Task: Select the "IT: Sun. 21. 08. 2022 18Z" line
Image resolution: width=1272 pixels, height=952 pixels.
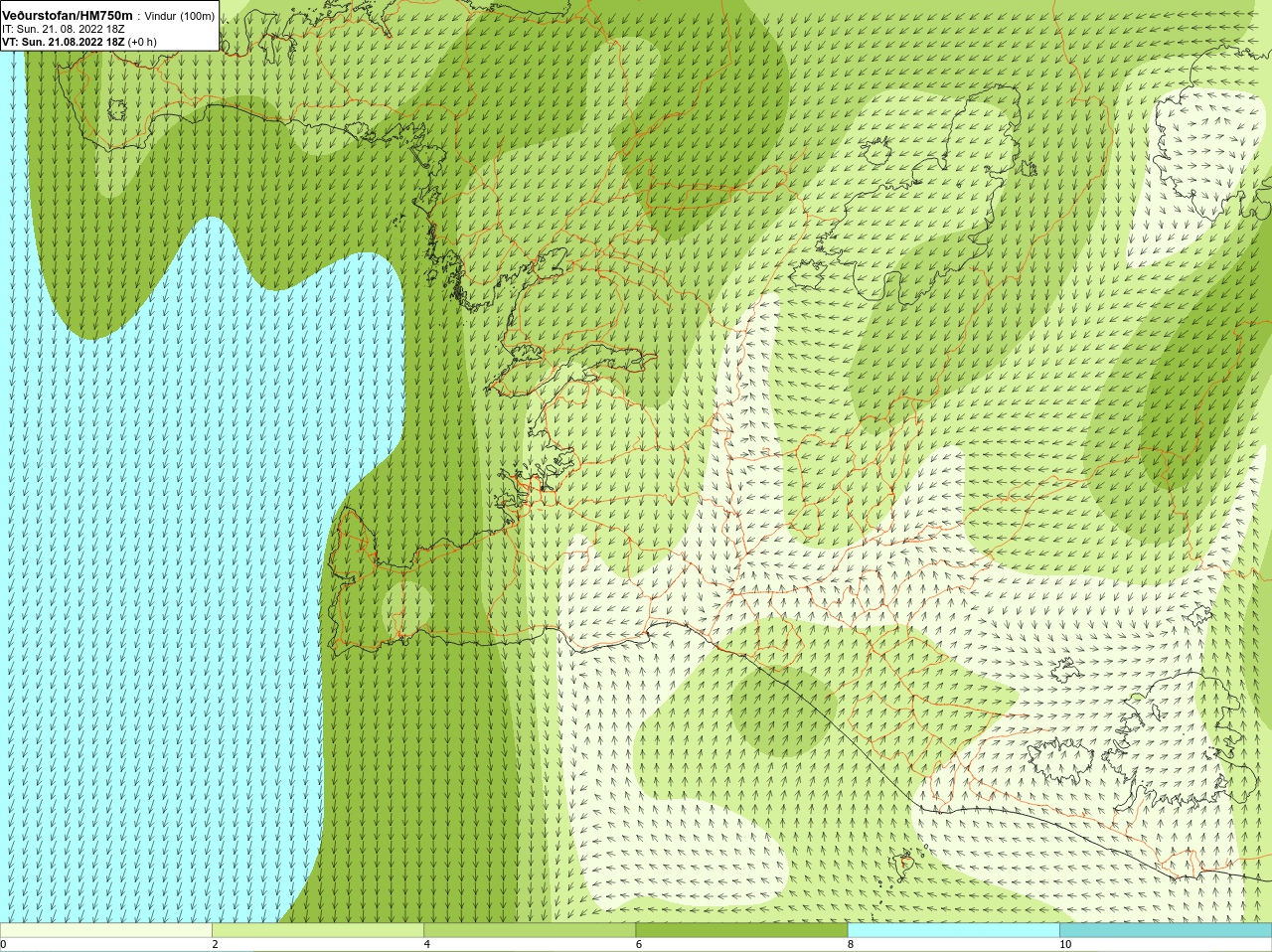Action: pyautogui.click(x=64, y=29)
